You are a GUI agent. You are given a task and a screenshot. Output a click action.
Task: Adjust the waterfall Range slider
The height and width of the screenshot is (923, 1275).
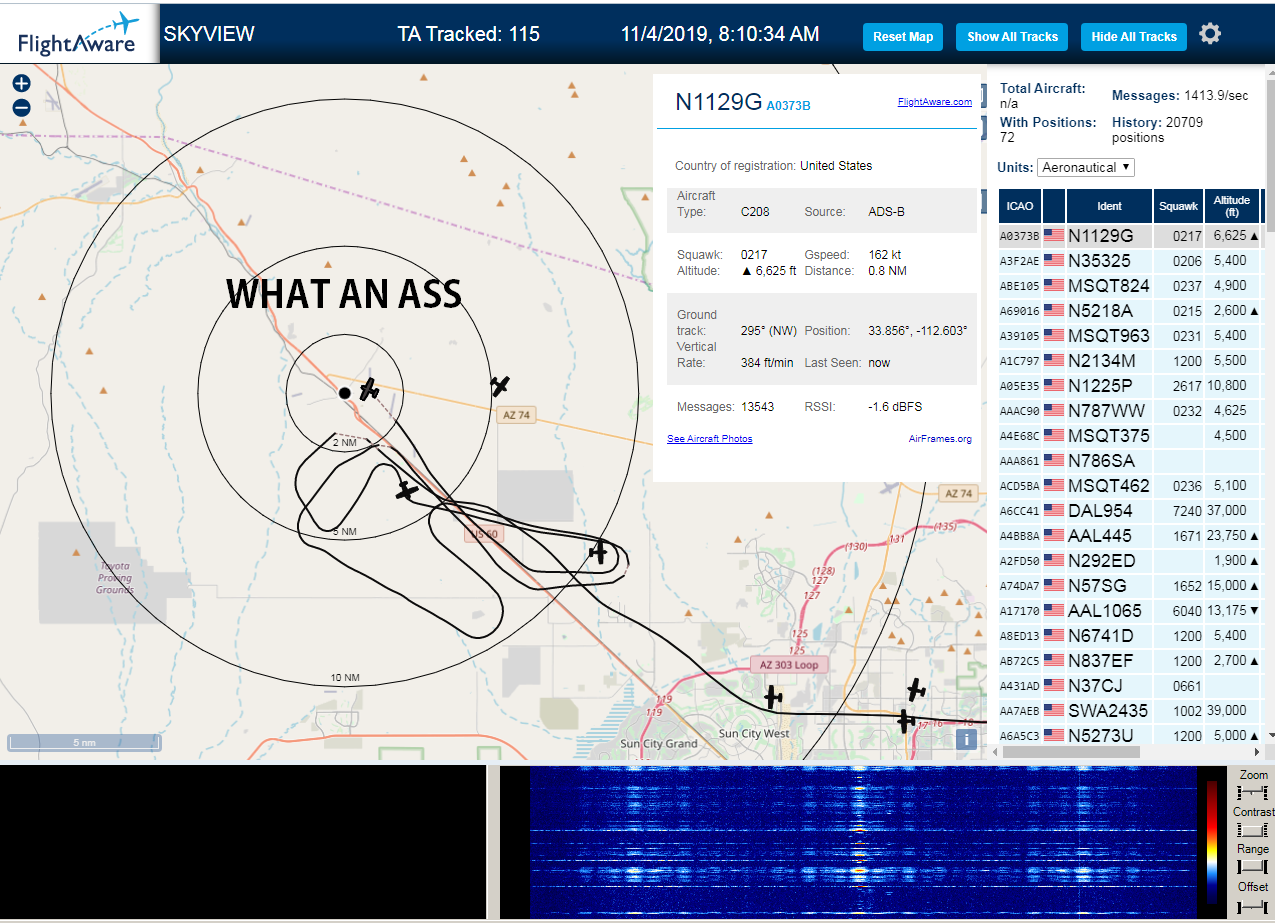[1253, 867]
